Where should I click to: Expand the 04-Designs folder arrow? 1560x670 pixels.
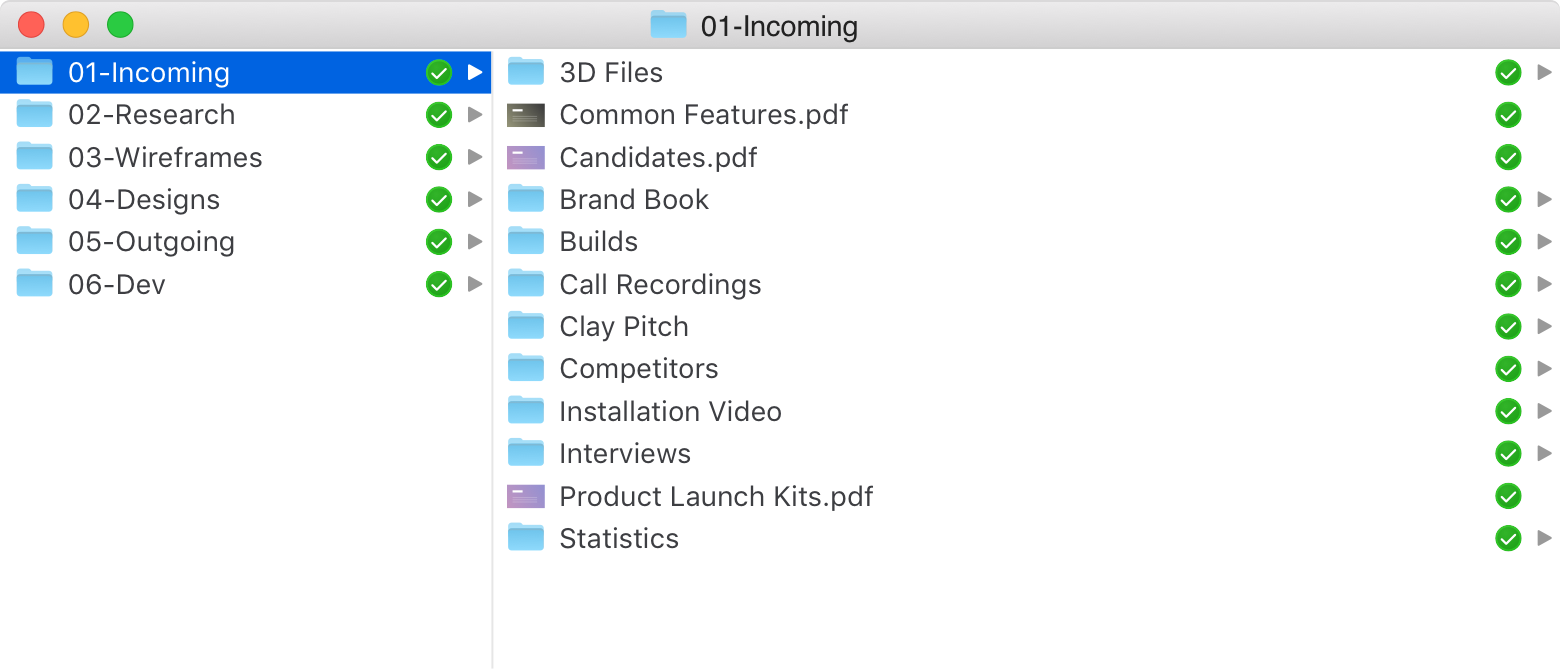(x=475, y=200)
